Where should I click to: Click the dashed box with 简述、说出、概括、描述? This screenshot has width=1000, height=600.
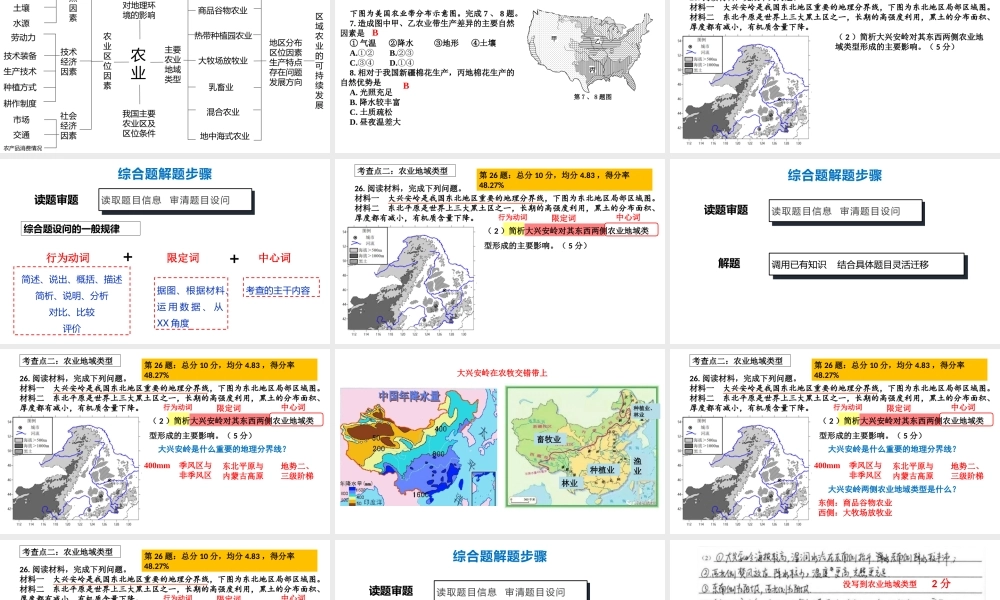pyautogui.click(x=71, y=301)
